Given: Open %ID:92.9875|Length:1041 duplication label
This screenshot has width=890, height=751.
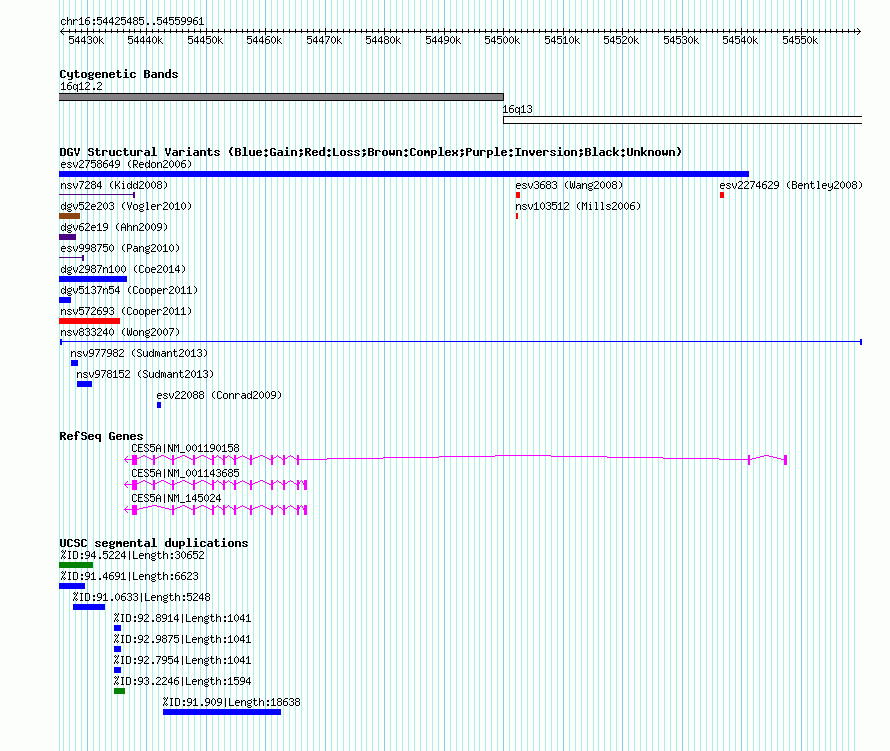Looking at the screenshot, I should [x=182, y=639].
